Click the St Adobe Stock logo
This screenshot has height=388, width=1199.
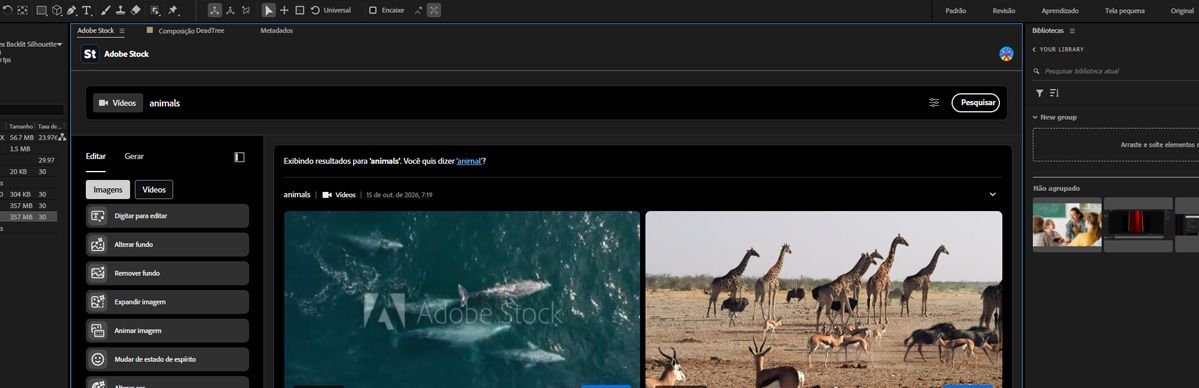point(90,54)
